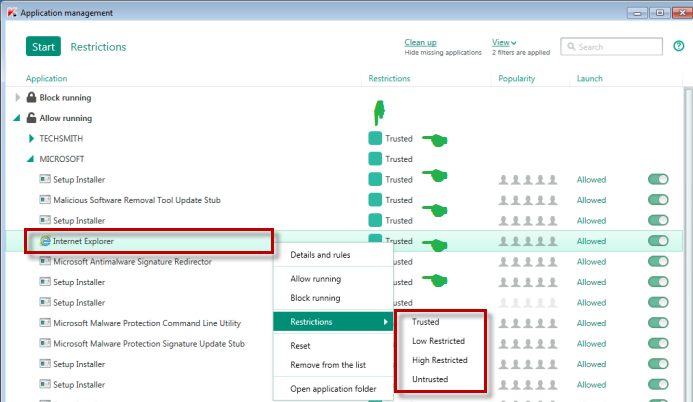Select Malicious Software Removal Tool Update Stub row
The height and width of the screenshot is (402, 693).
[344, 200]
